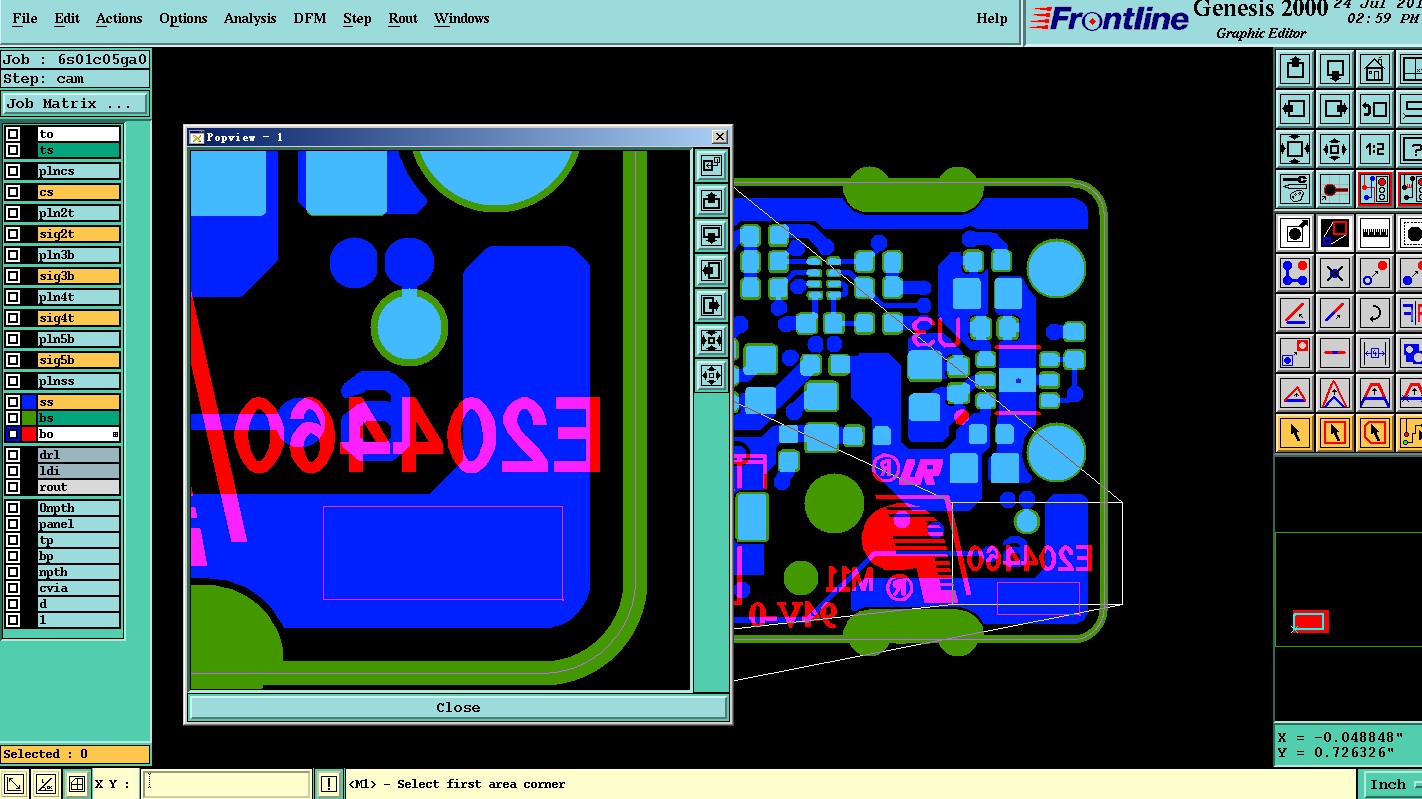
Task: Click the snap-to-pad line icon
Action: [1335, 188]
